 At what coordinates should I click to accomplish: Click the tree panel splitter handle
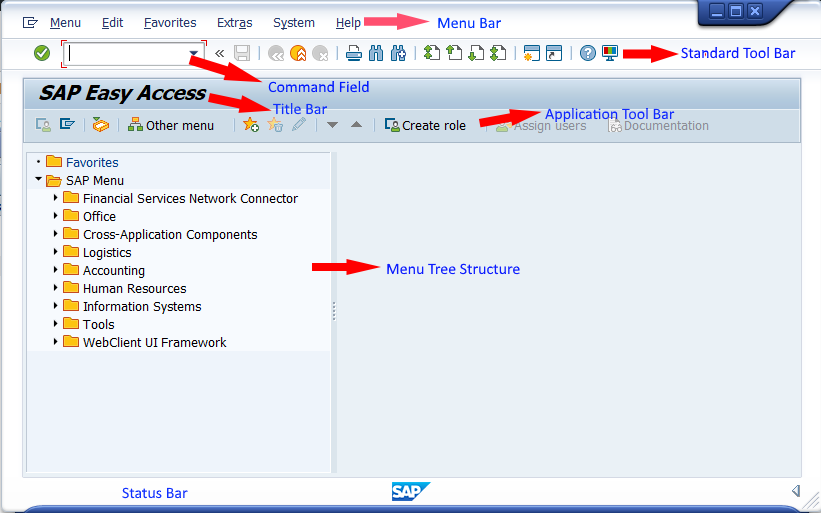point(334,311)
